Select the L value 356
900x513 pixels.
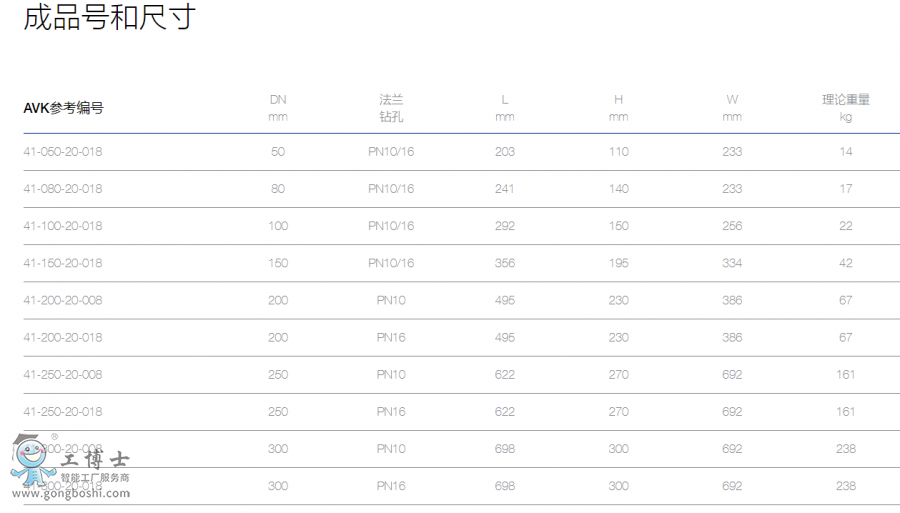point(505,263)
